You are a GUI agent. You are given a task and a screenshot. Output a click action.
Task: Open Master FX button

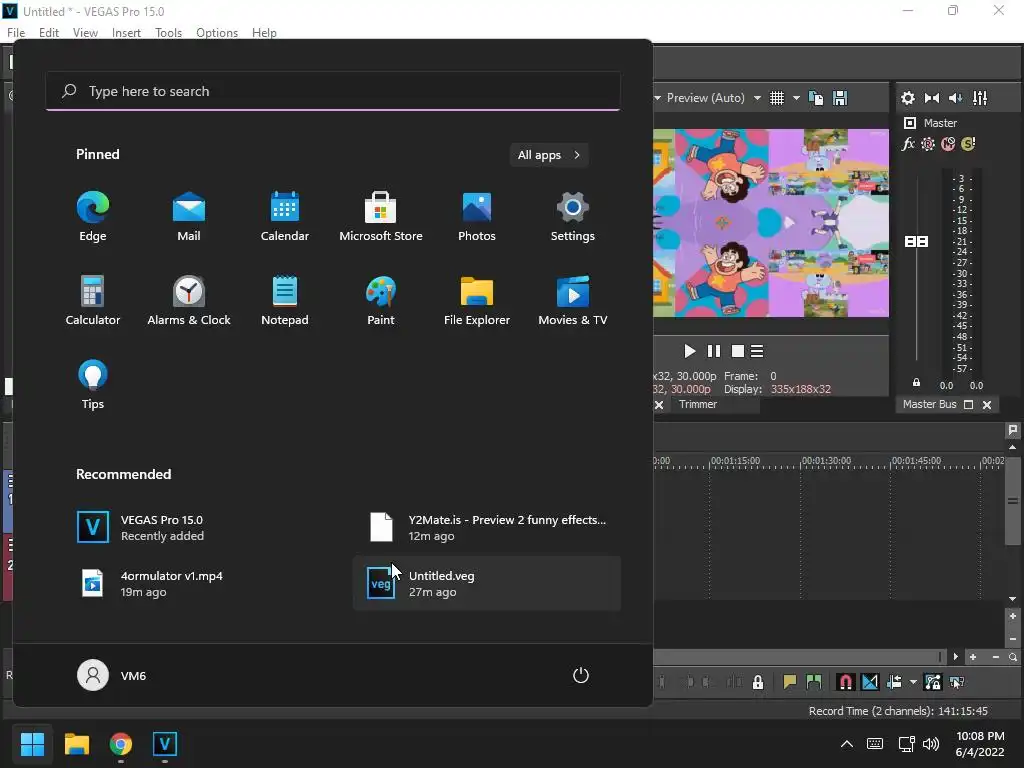pyautogui.click(x=908, y=144)
